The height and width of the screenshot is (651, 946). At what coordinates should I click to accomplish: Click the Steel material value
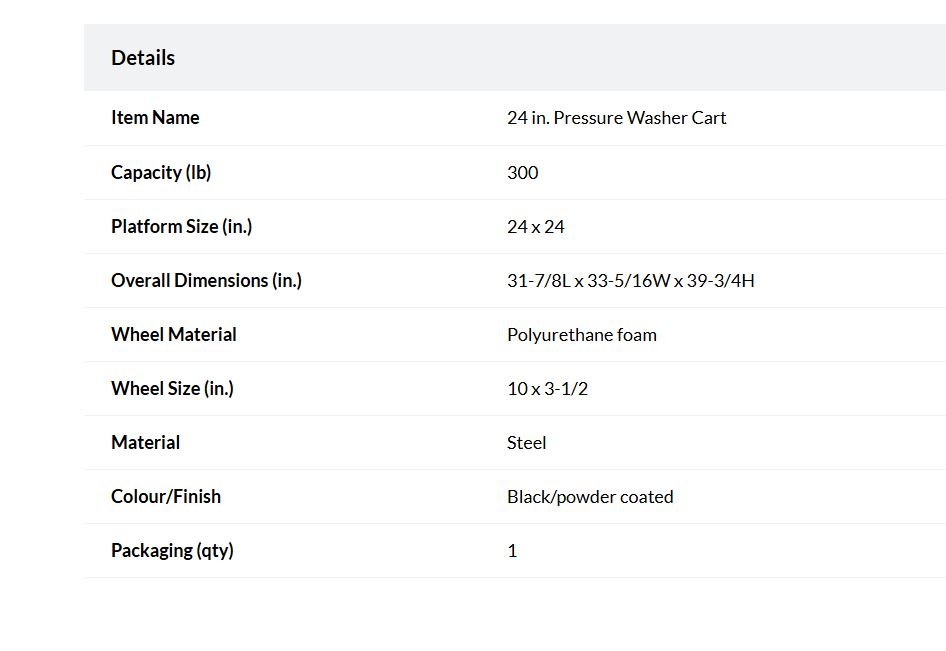526,443
